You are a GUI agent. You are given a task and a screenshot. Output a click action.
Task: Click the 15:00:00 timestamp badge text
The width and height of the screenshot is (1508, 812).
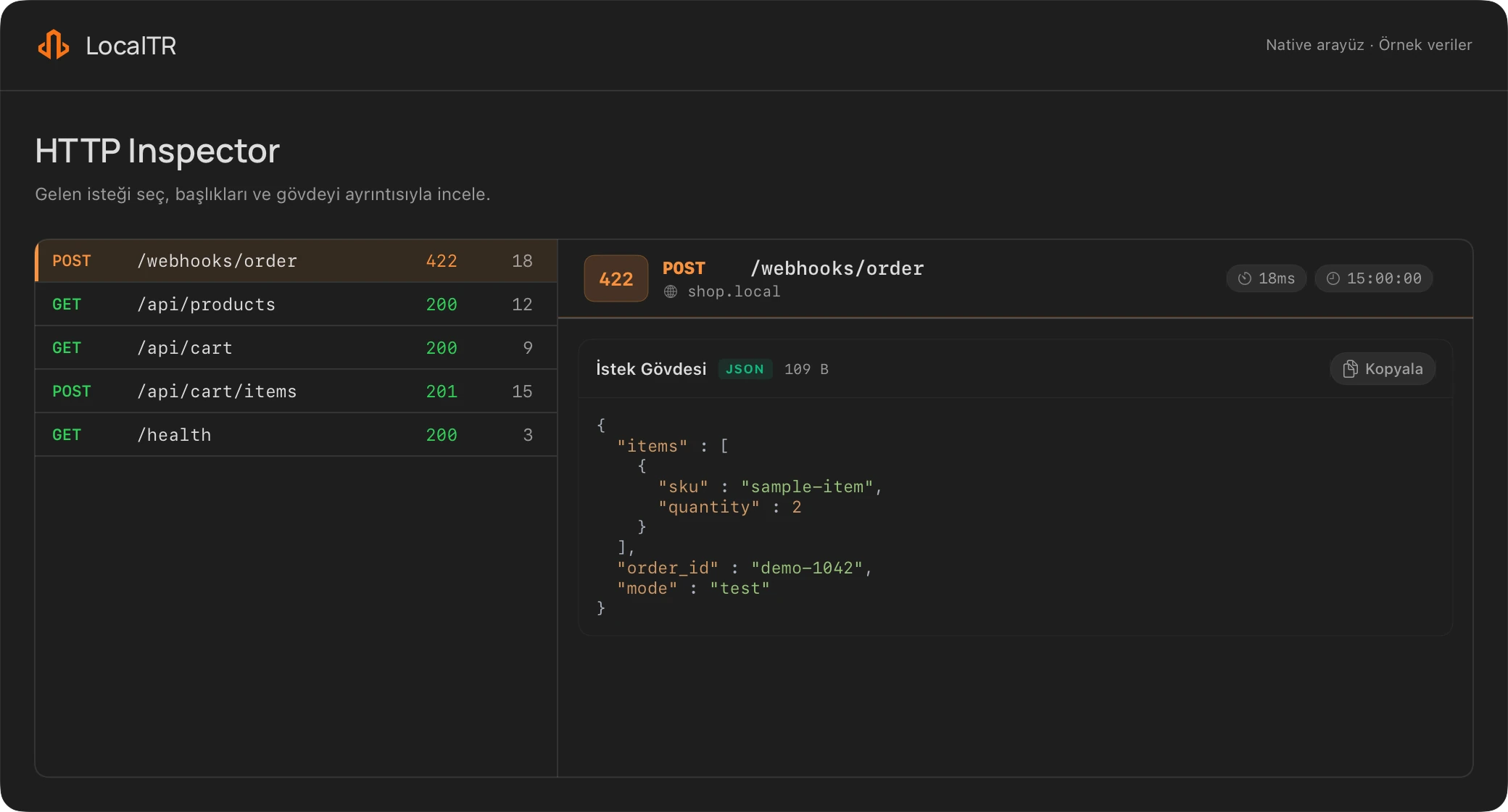(x=1384, y=278)
